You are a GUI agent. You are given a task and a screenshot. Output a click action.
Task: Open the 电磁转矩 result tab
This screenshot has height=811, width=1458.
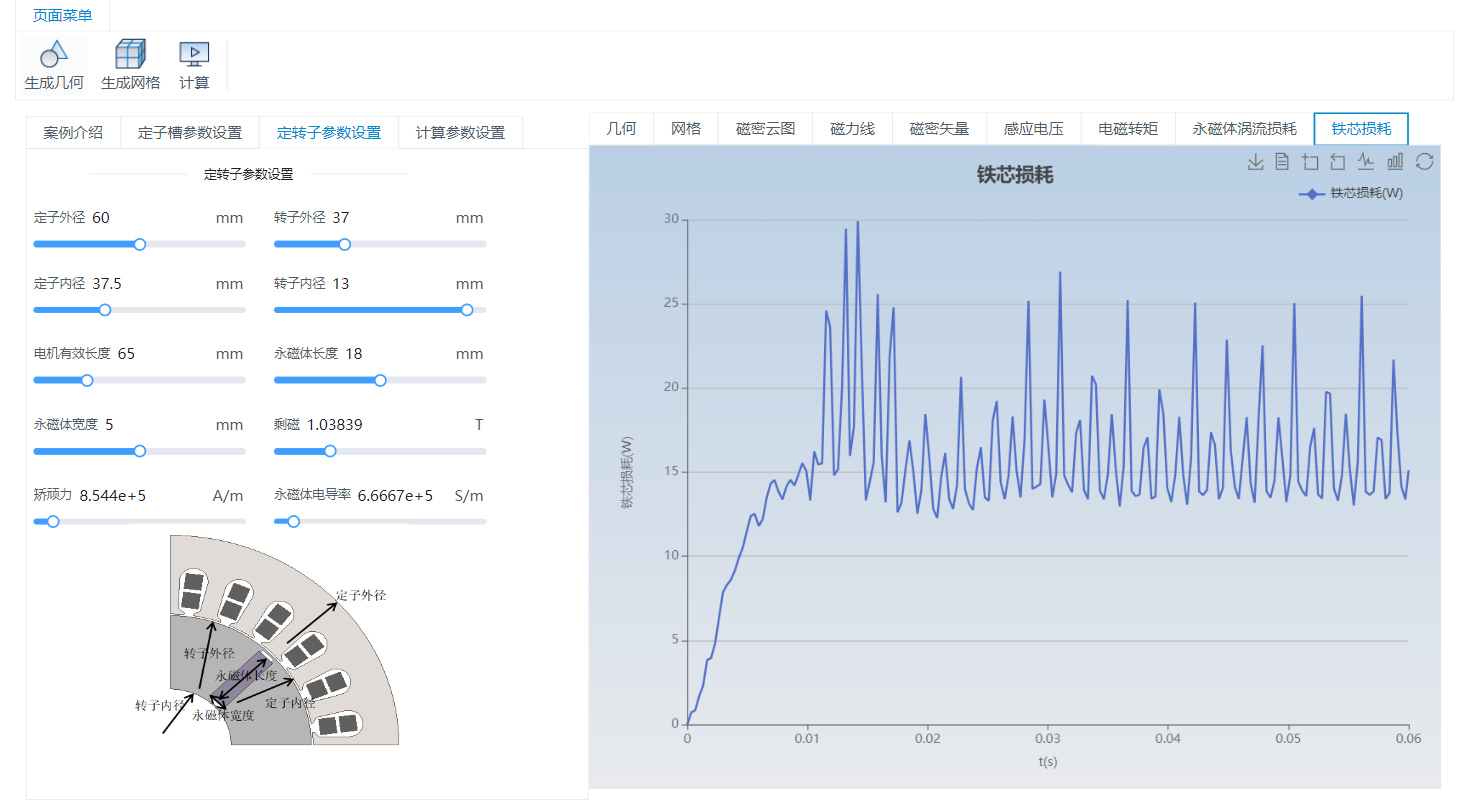pyautogui.click(x=1128, y=128)
